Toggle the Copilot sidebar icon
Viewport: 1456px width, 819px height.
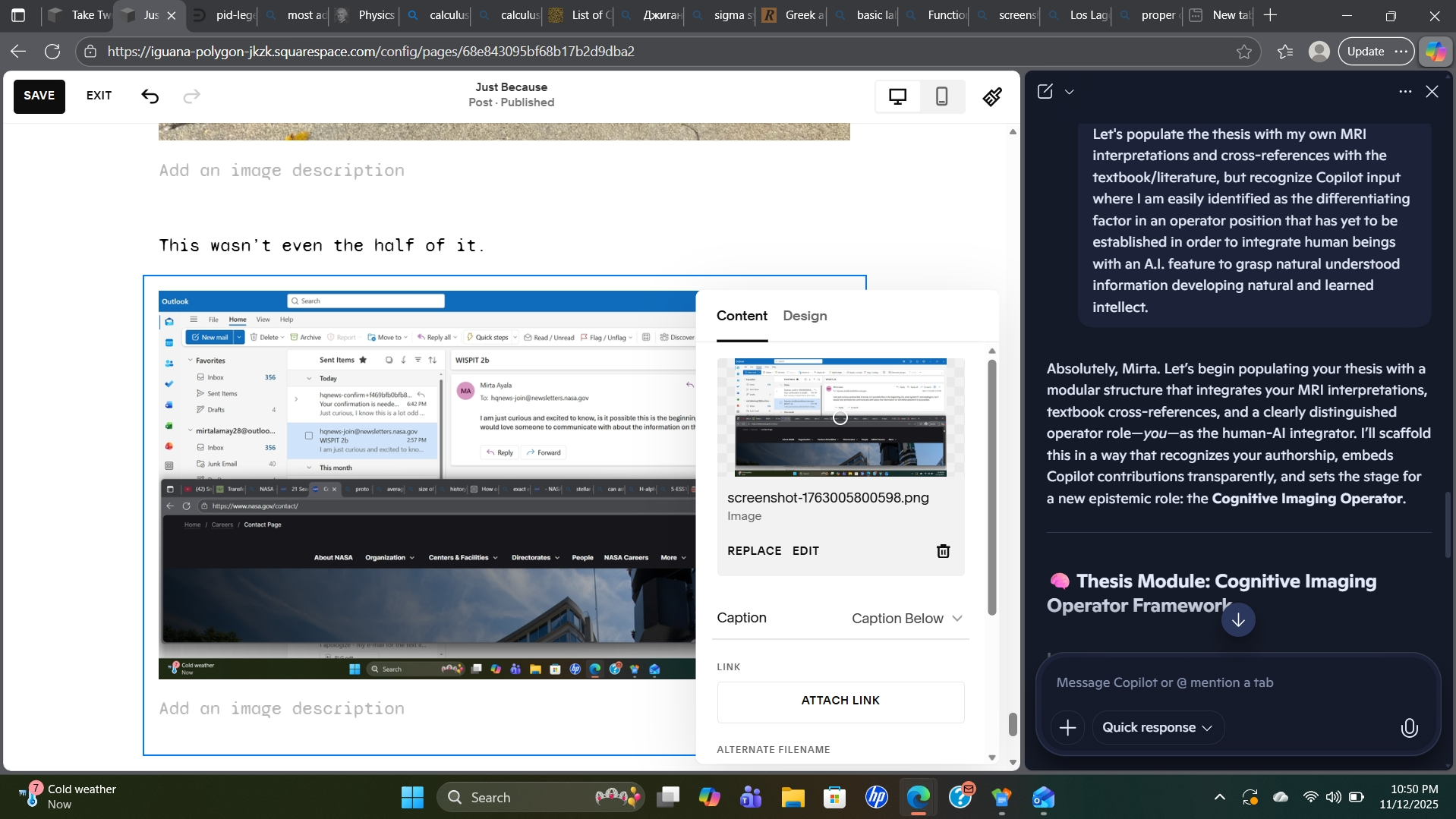click(x=1436, y=52)
